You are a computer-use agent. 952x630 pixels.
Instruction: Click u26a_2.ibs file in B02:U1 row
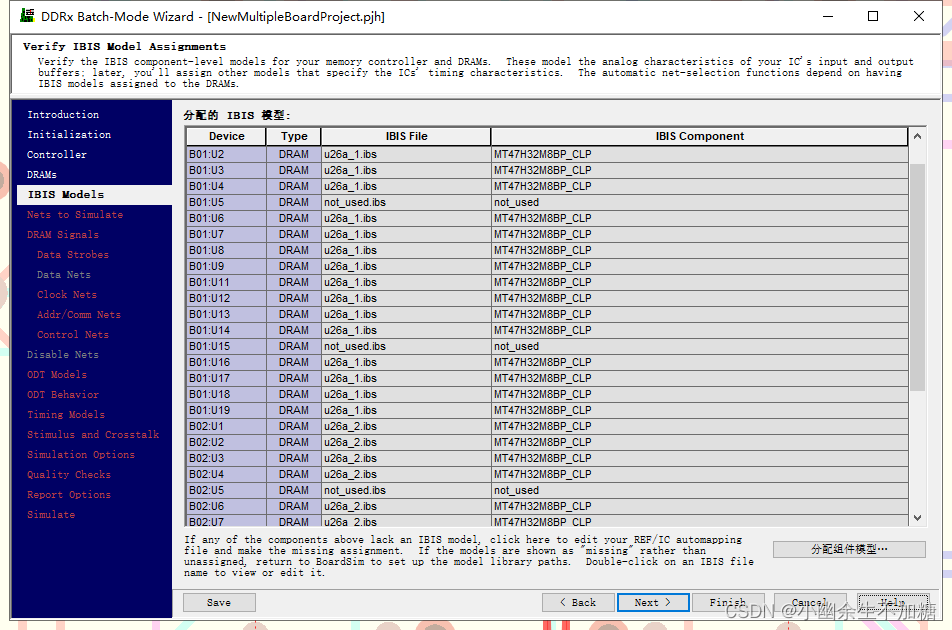(x=406, y=426)
